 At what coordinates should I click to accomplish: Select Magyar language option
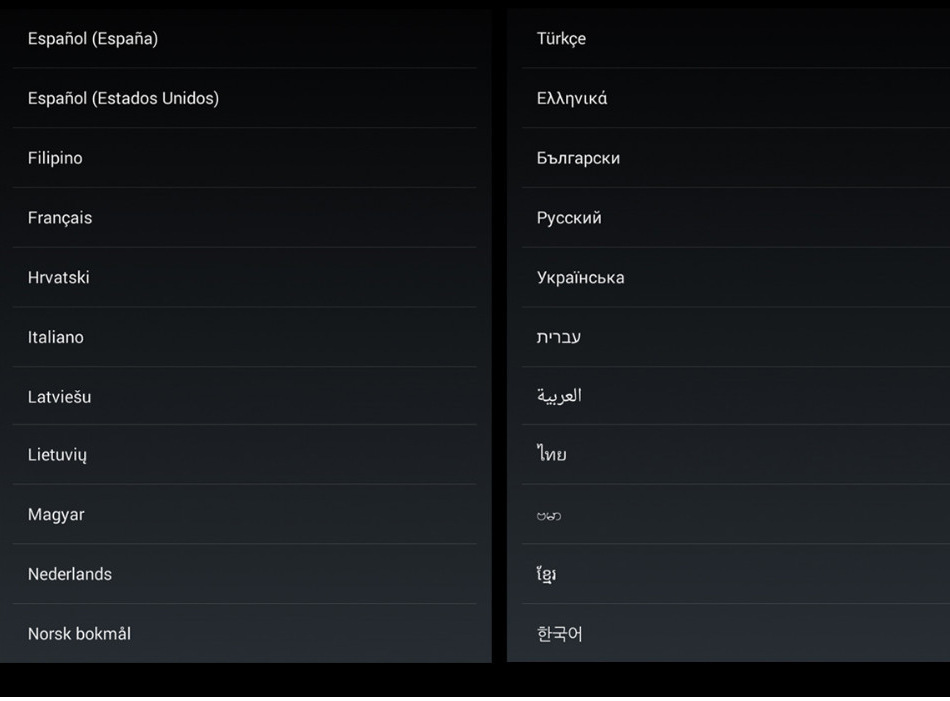(x=56, y=515)
